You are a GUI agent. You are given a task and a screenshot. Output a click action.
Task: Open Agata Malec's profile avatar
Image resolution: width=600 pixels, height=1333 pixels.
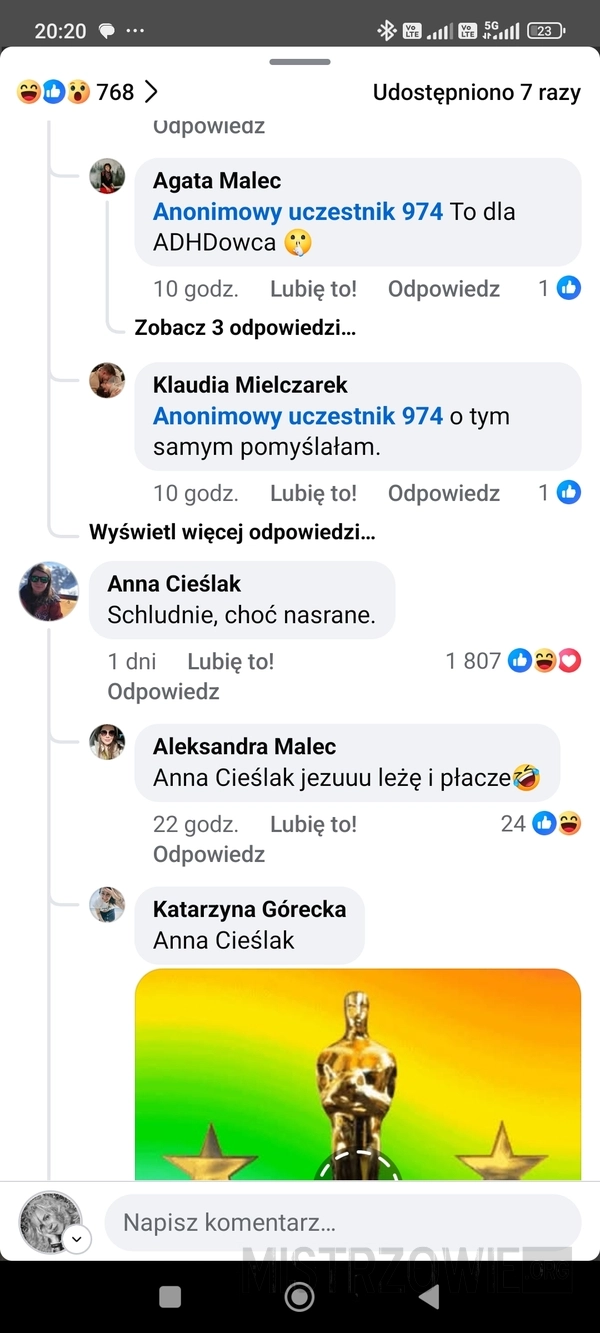[x=107, y=177]
